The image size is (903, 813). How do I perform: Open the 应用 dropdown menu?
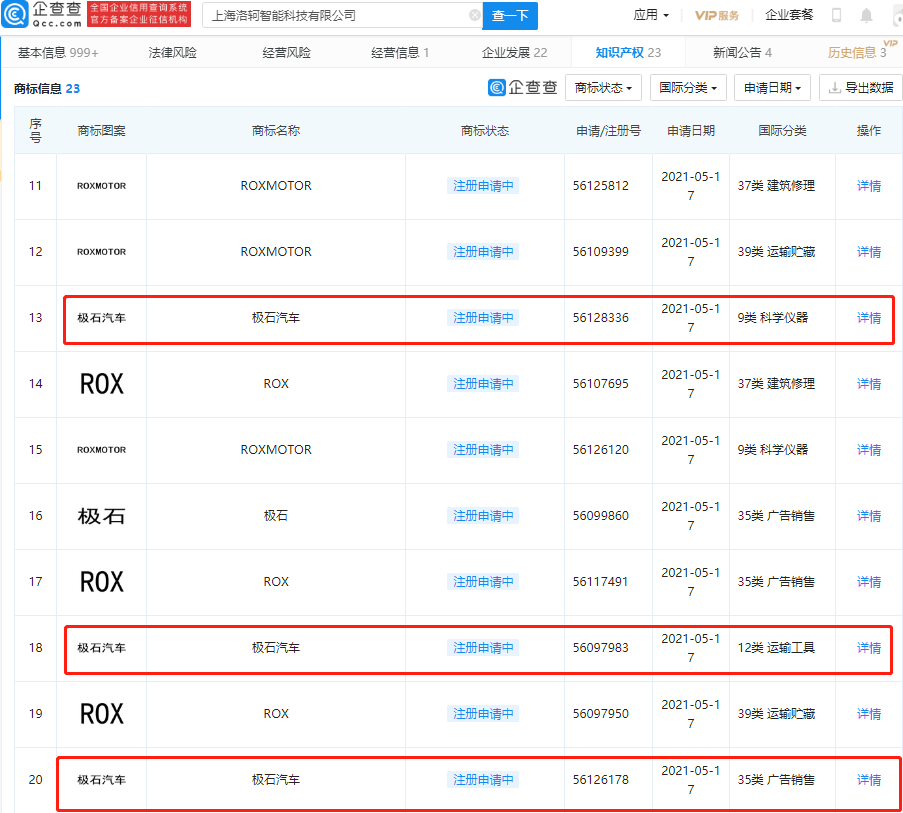click(651, 15)
